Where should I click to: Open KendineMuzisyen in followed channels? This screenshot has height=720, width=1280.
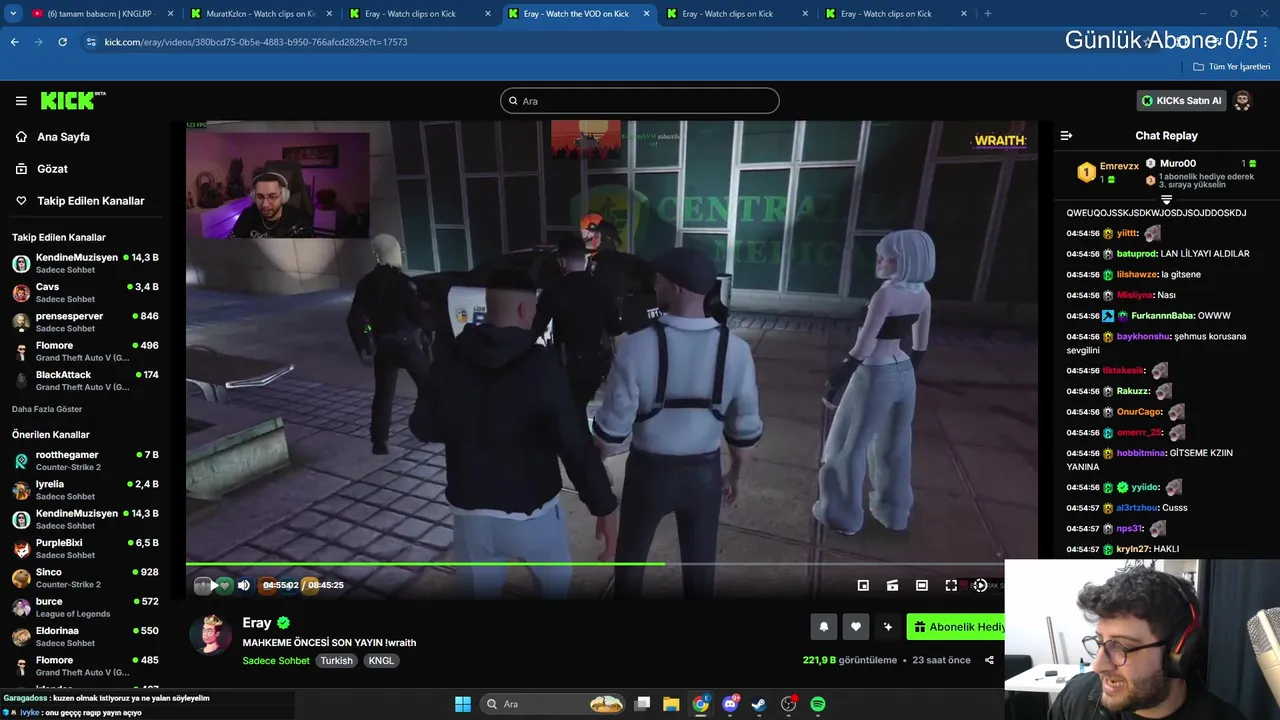85,263
